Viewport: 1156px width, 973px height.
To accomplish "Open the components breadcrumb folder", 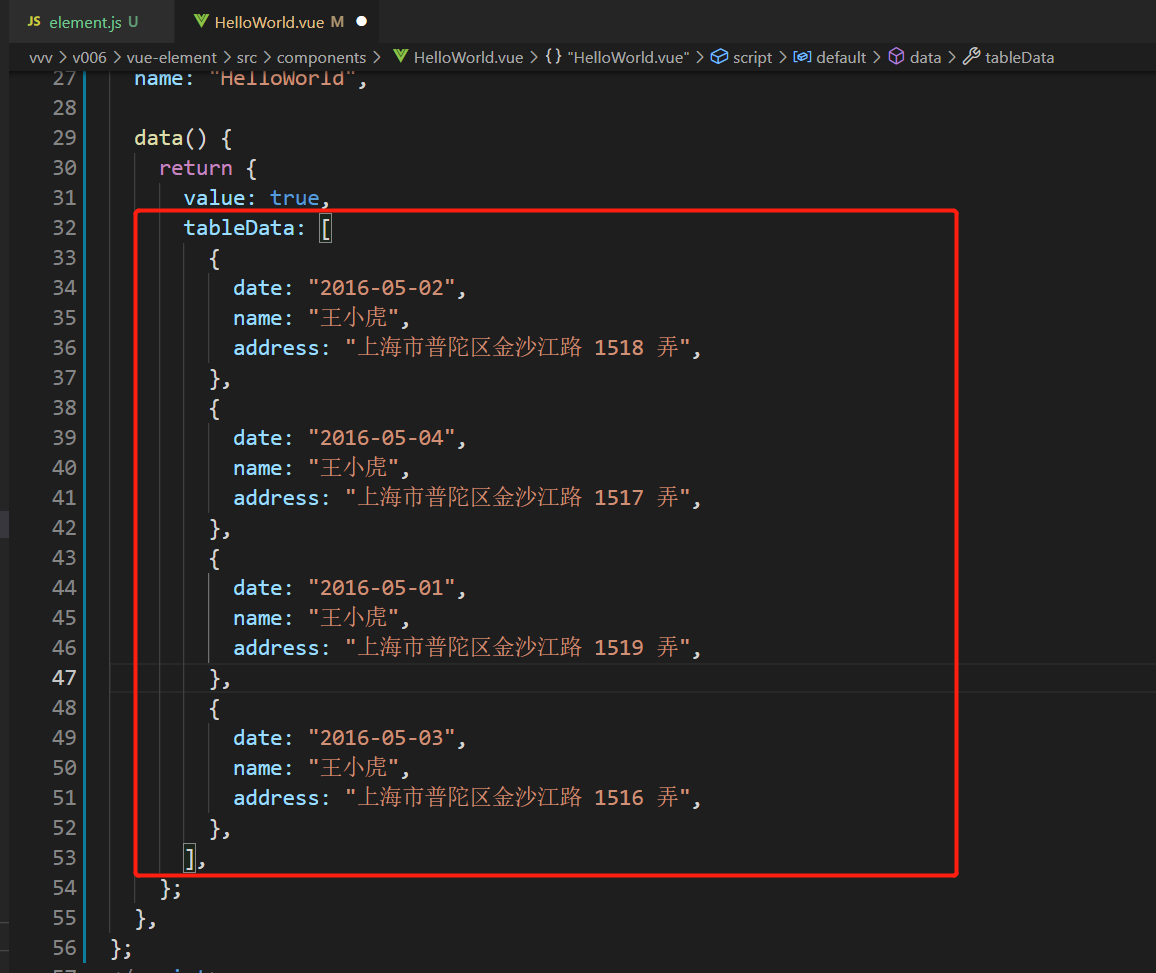I will [321, 57].
